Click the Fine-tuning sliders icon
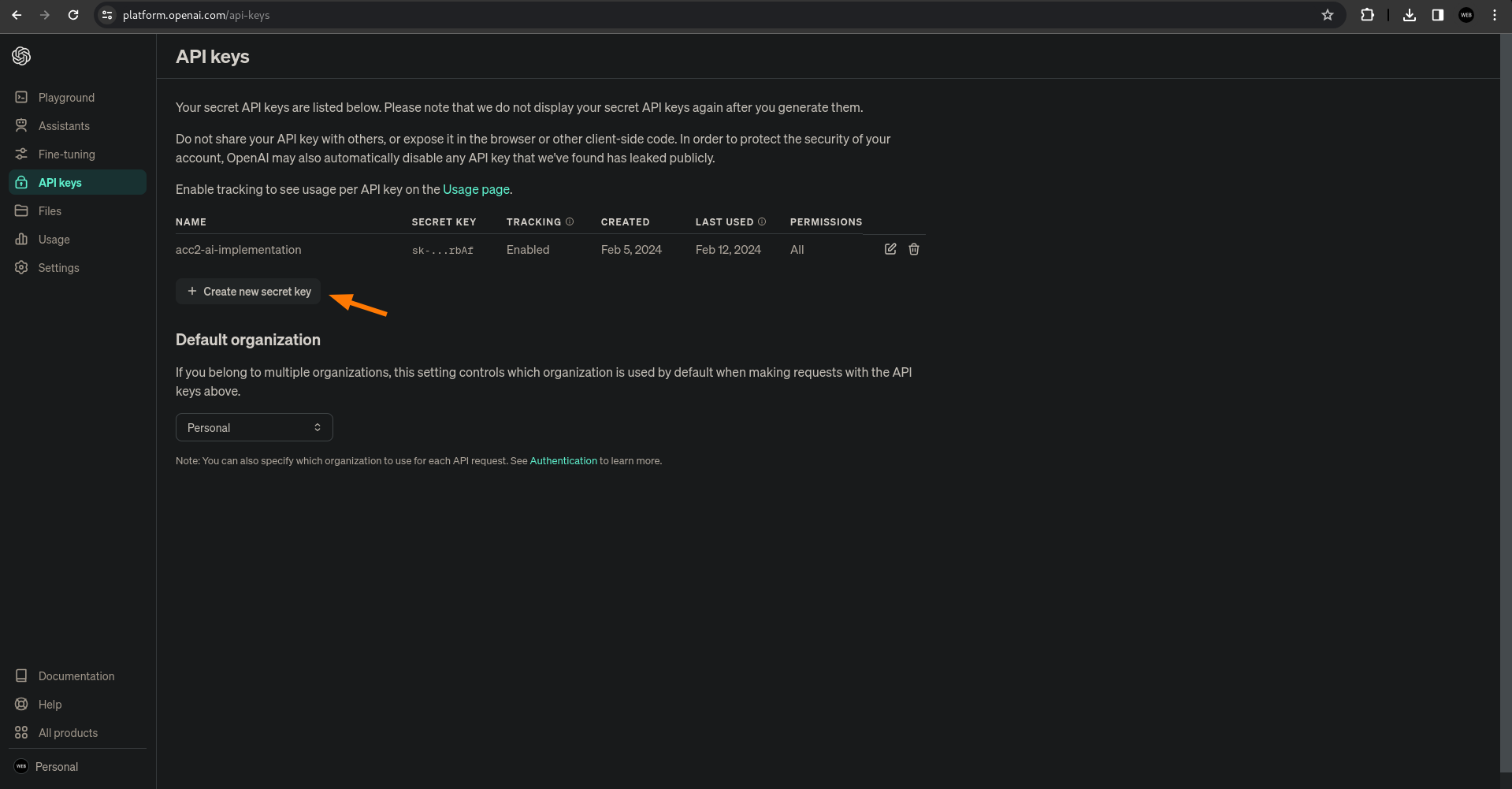The width and height of the screenshot is (1512, 789). tap(21, 154)
